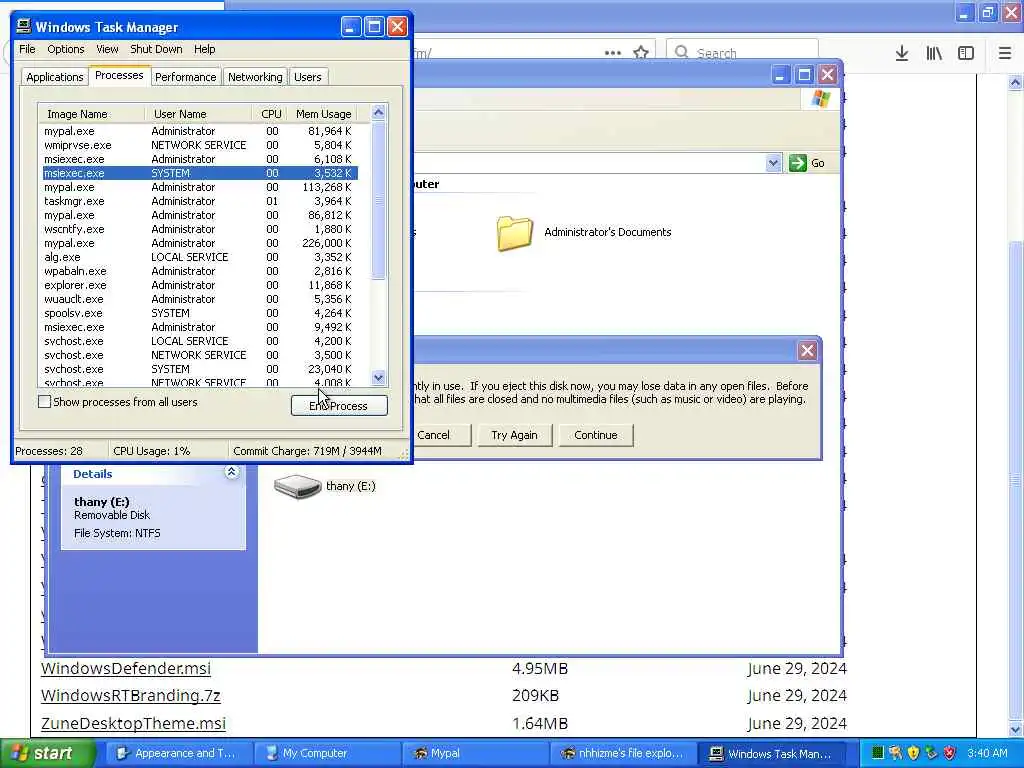This screenshot has width=1024, height=768.
Task: Sort processes by Mem Usage column
Action: pos(323,114)
